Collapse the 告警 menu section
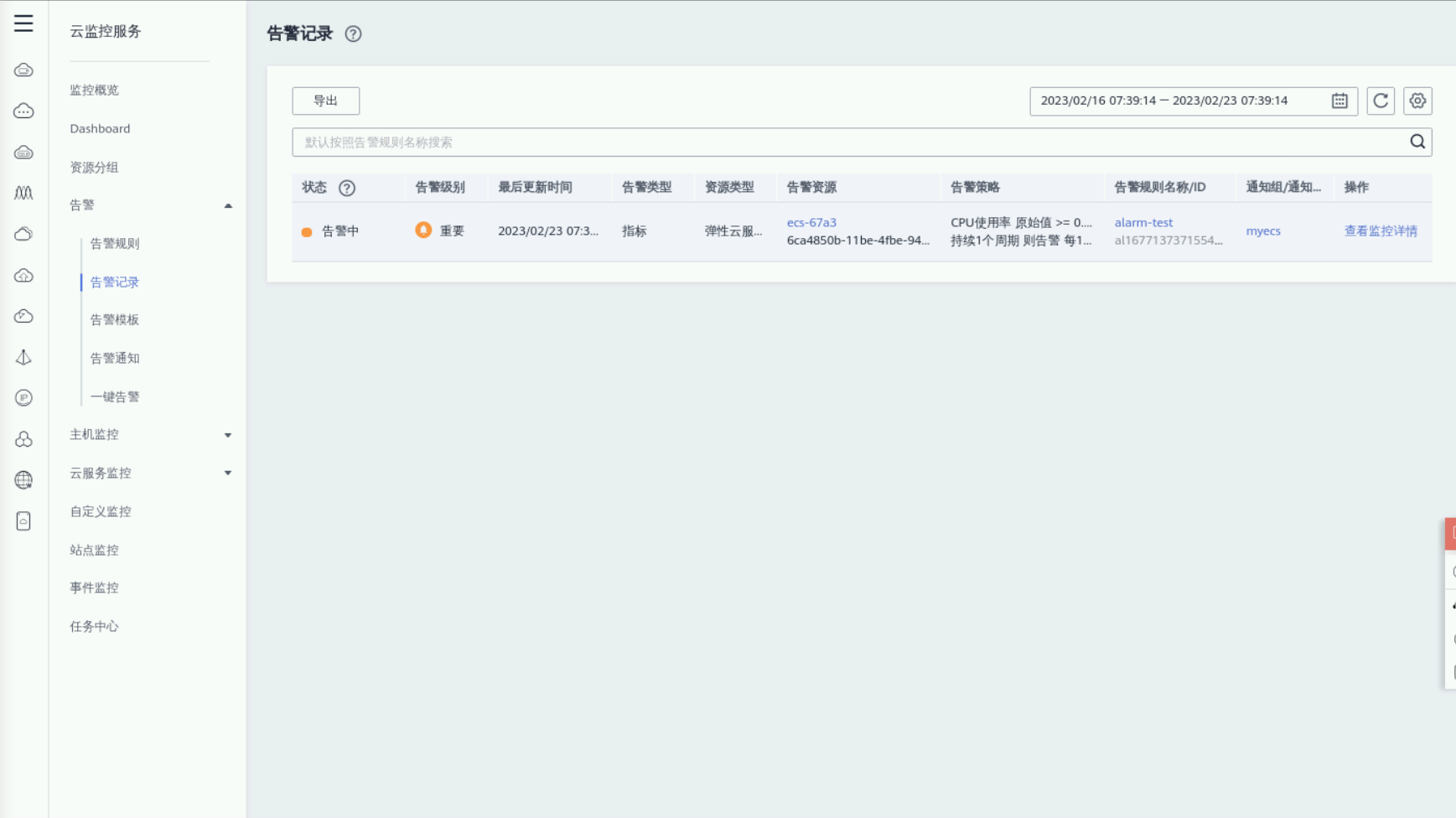 (228, 205)
